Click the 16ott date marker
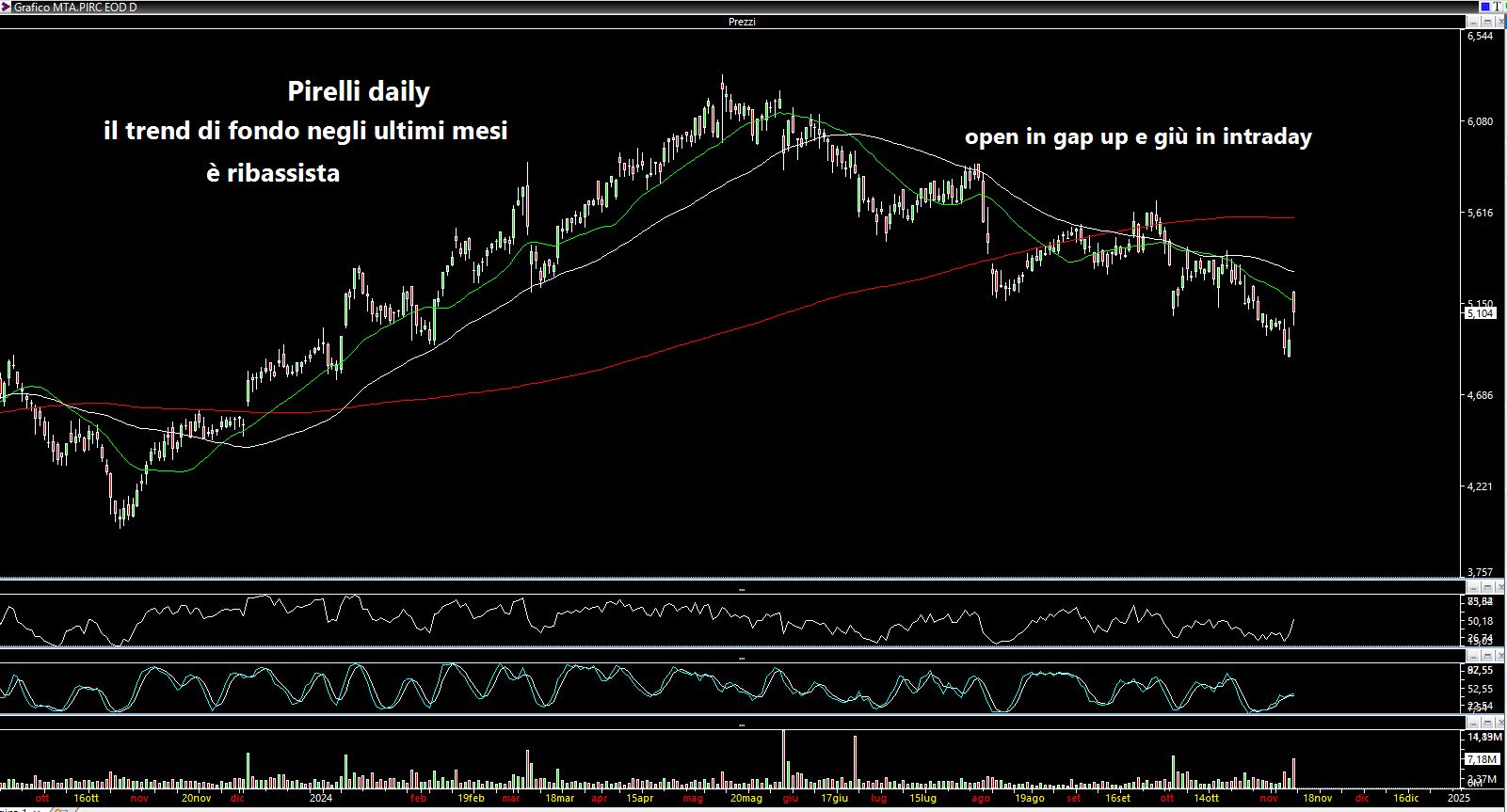Image resolution: width=1507 pixels, height=812 pixels. pyautogui.click(x=86, y=798)
